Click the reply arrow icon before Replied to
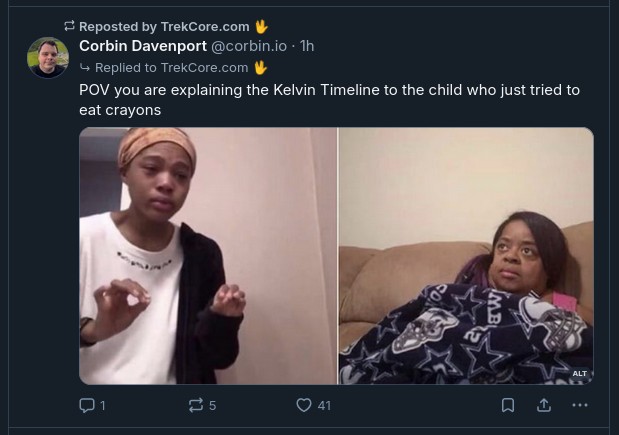The width and height of the screenshot is (619, 435). (x=84, y=68)
